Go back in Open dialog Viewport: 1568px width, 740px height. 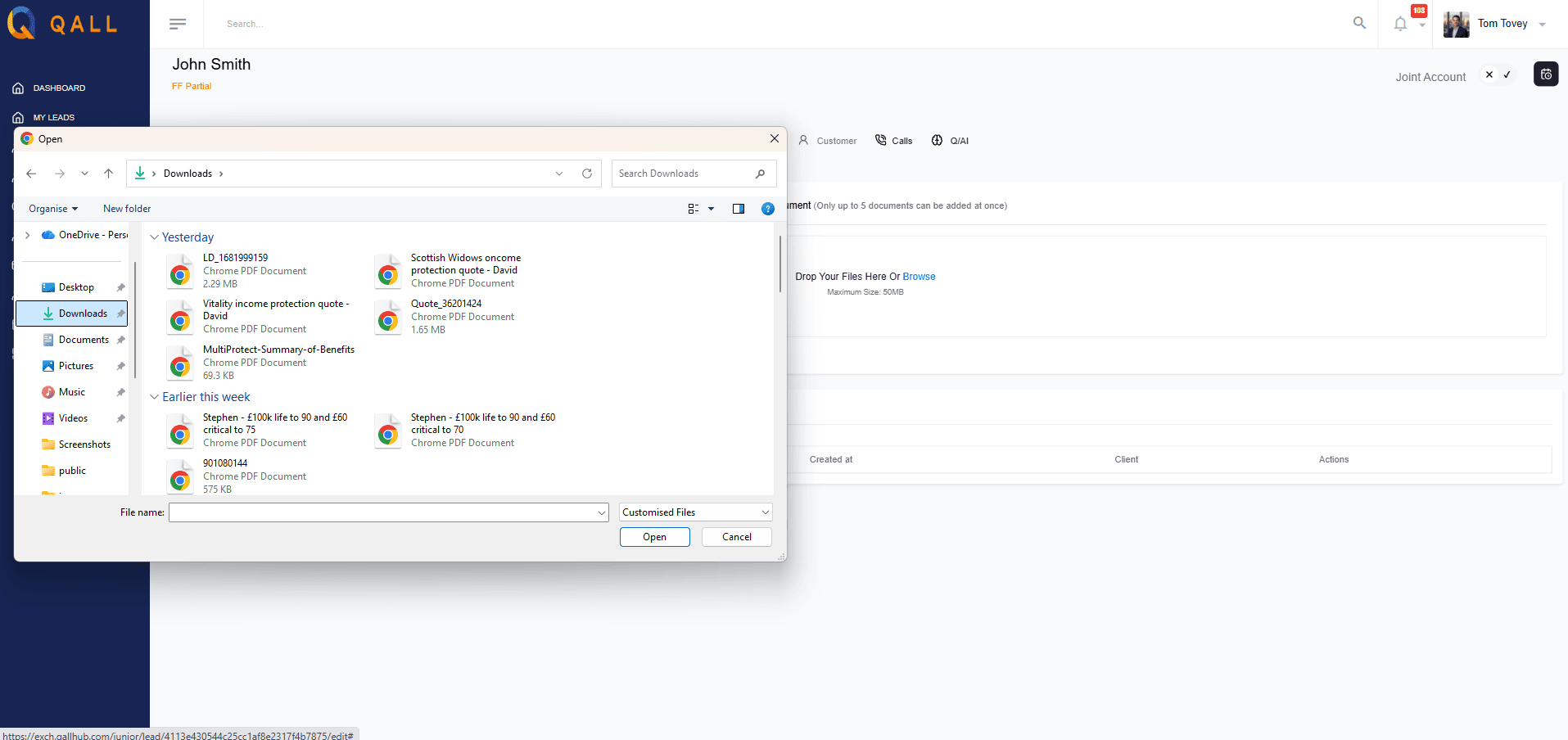(x=31, y=174)
